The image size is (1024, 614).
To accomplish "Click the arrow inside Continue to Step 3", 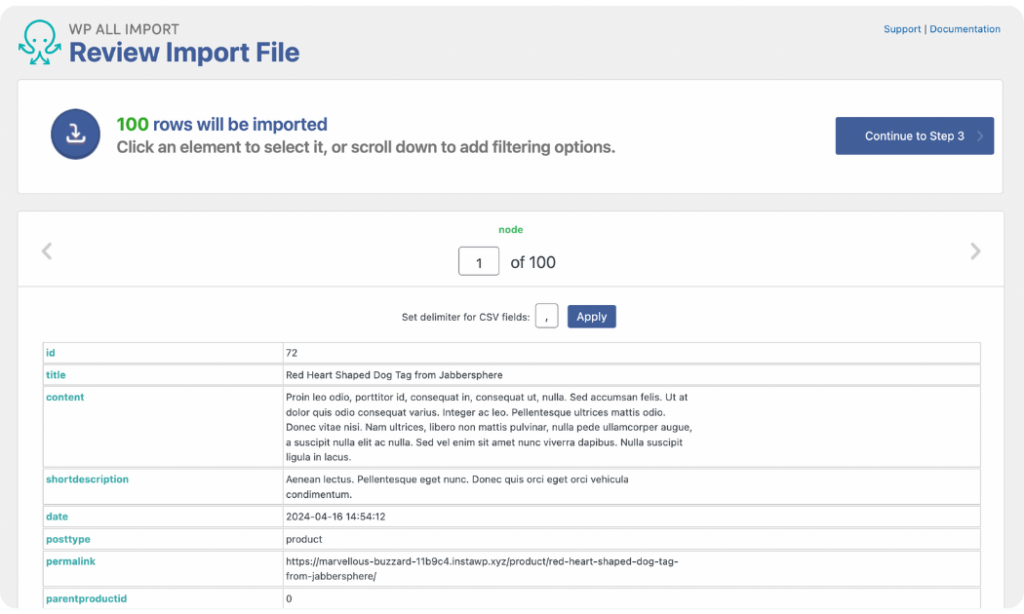I will pos(981,136).
